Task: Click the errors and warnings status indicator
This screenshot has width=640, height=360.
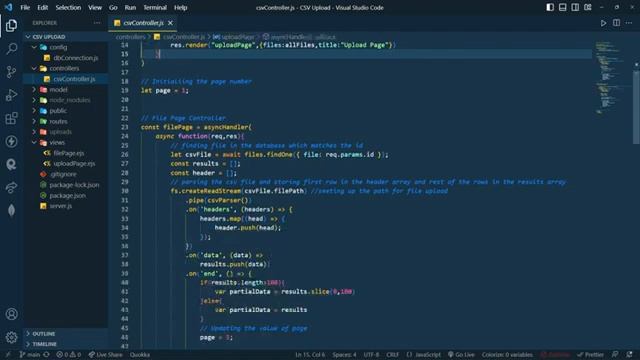Action: (x=69, y=355)
